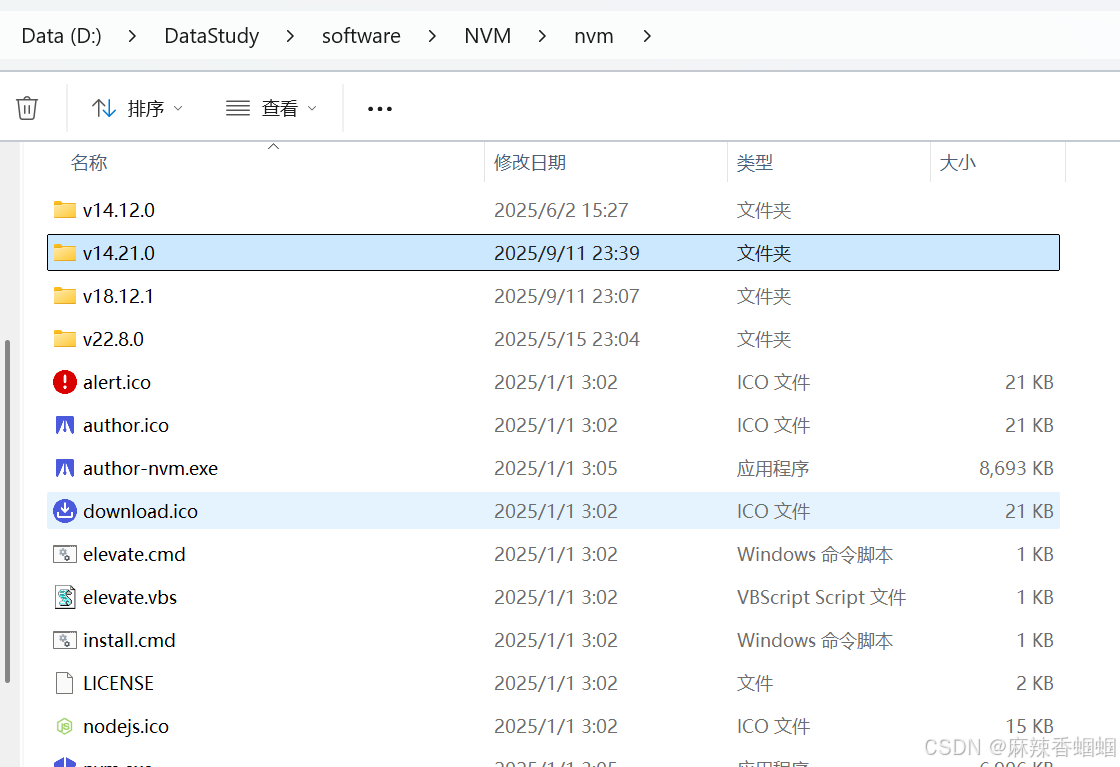This screenshot has height=767, width=1120.
Task: Click the delete (trash) icon in the toolbar
Action: (27, 107)
